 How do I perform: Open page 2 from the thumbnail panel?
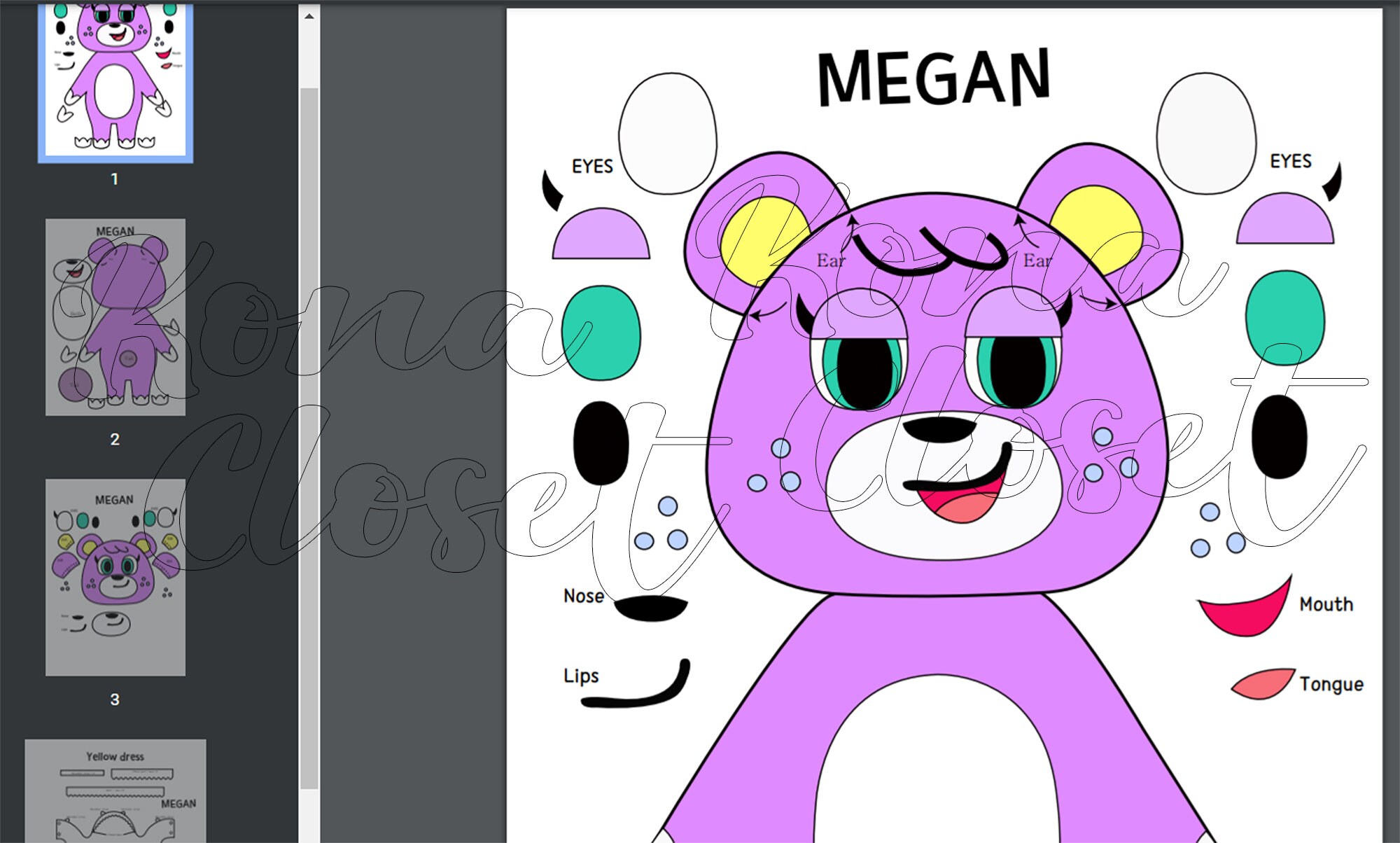(x=114, y=315)
